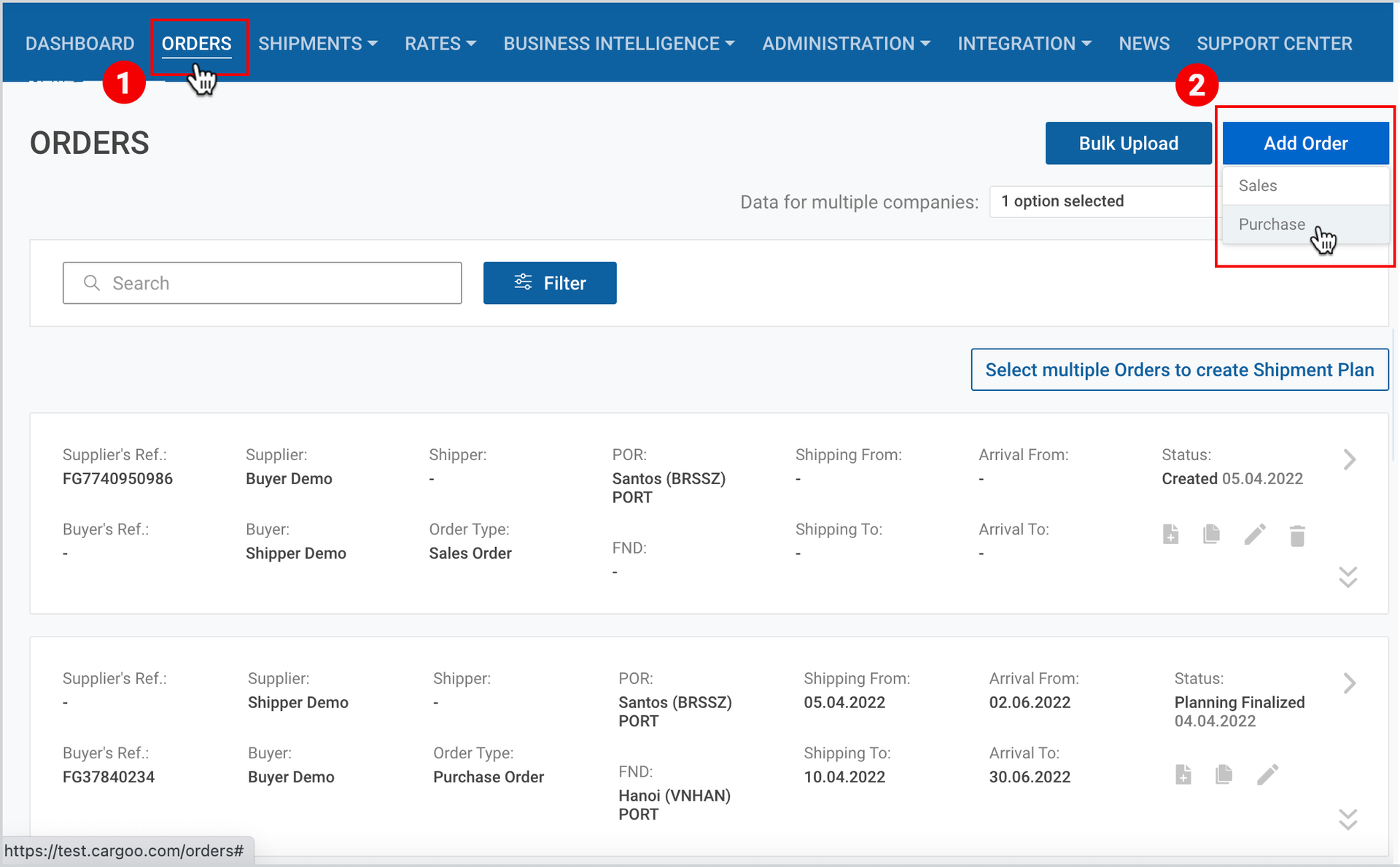Click Shipping From date 05.04.2022
1400x867 pixels.
click(x=844, y=702)
